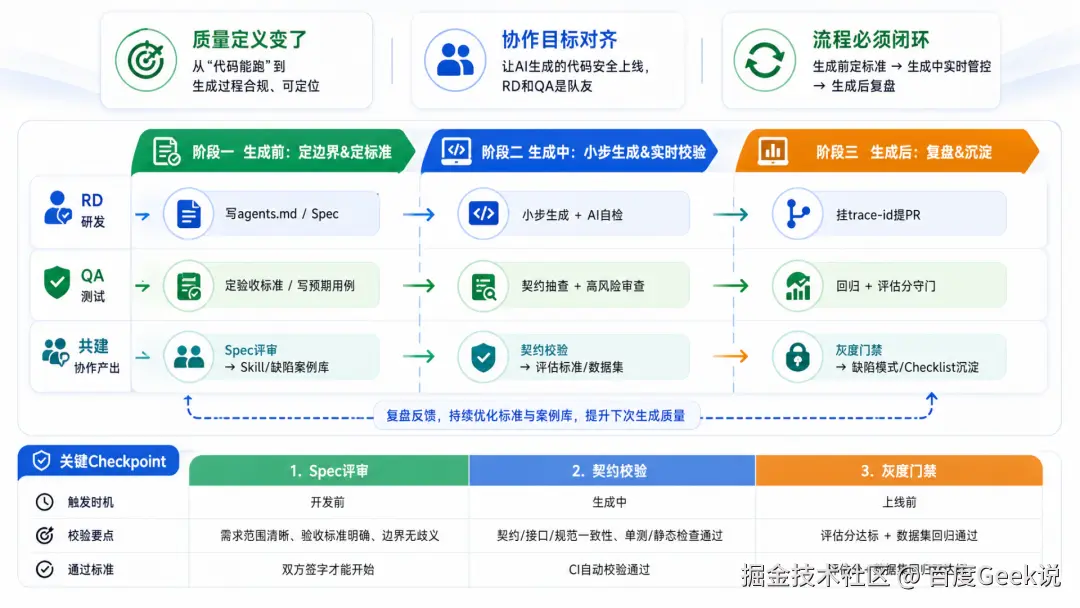Click the 复盘反馈 feedback loop caption

(x=536, y=415)
